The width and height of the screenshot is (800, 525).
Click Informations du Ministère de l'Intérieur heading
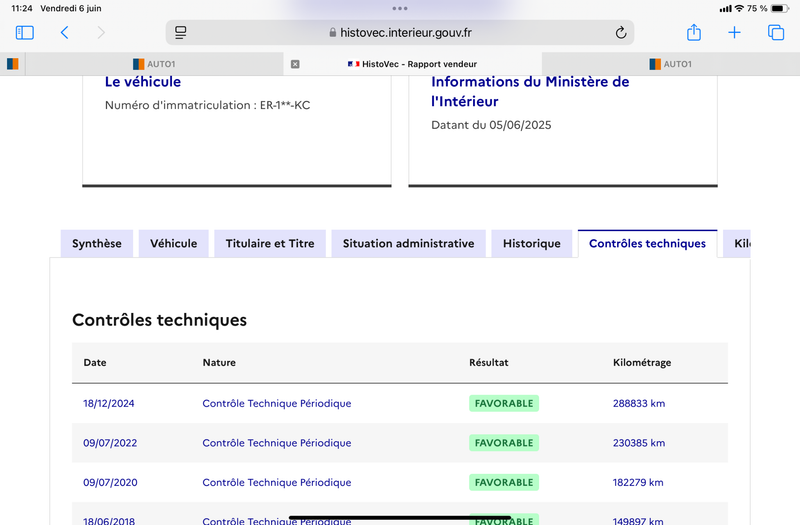[x=530, y=91]
